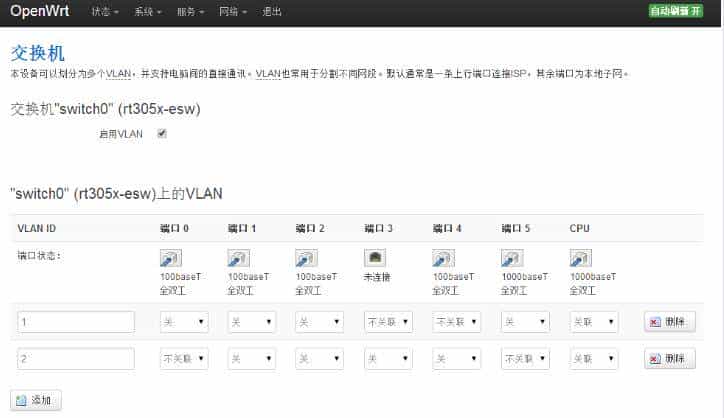Screen dimensions: 724x418
Task: Delete VLAN 2 row
Action: pyautogui.click(x=670, y=358)
